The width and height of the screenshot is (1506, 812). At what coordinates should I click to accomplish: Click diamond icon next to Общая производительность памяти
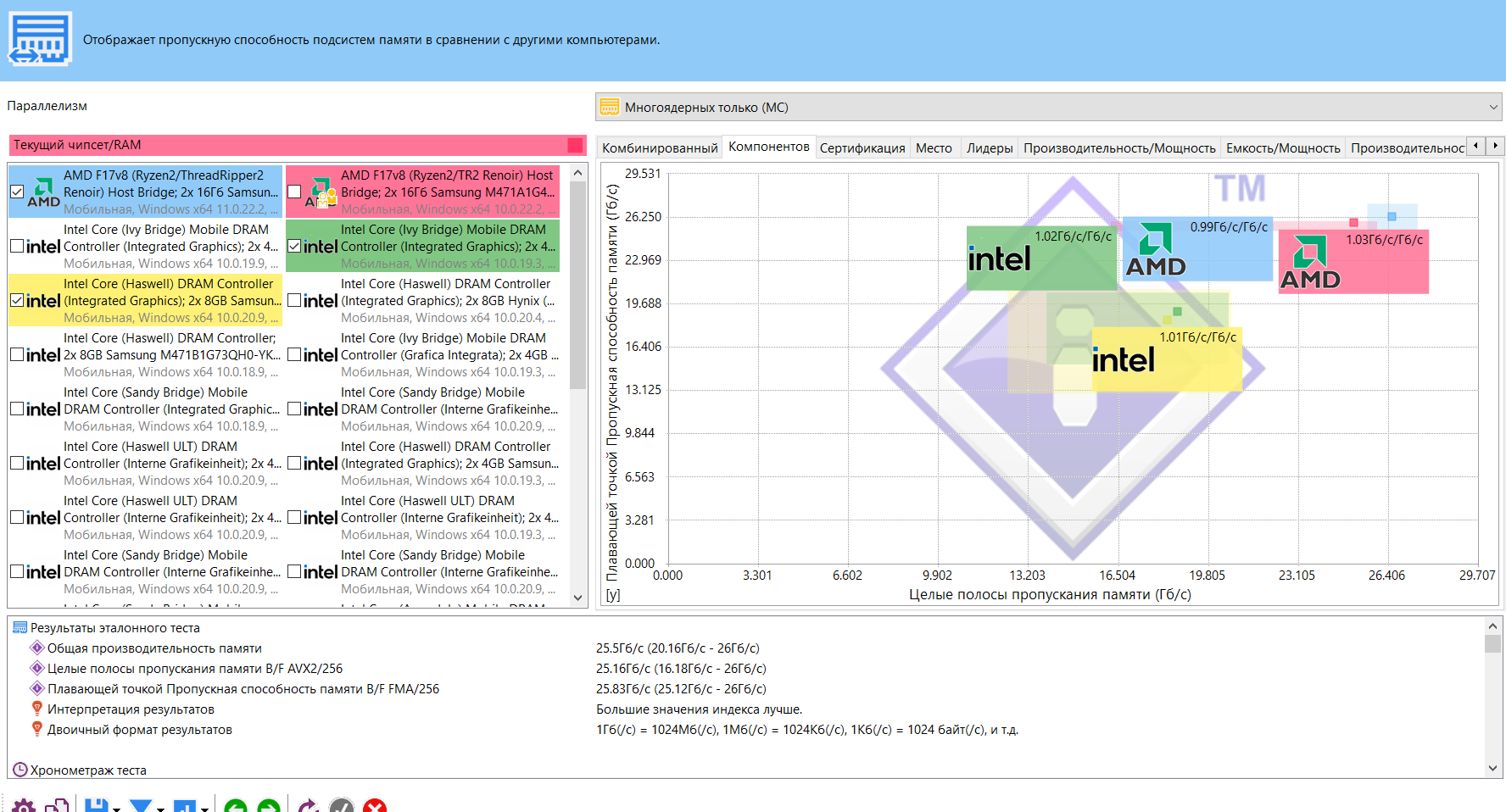37,648
